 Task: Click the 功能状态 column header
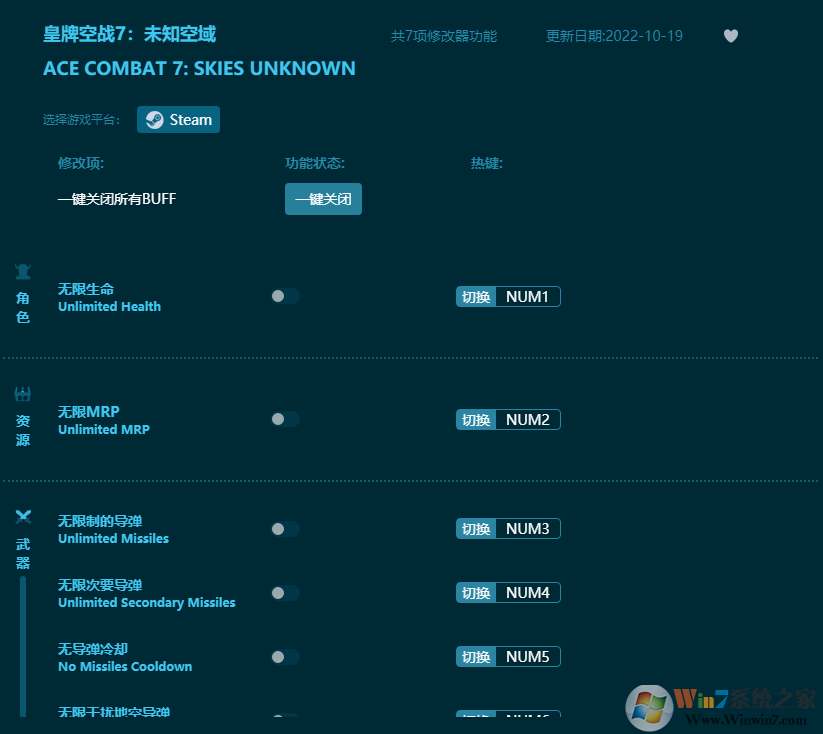point(315,163)
